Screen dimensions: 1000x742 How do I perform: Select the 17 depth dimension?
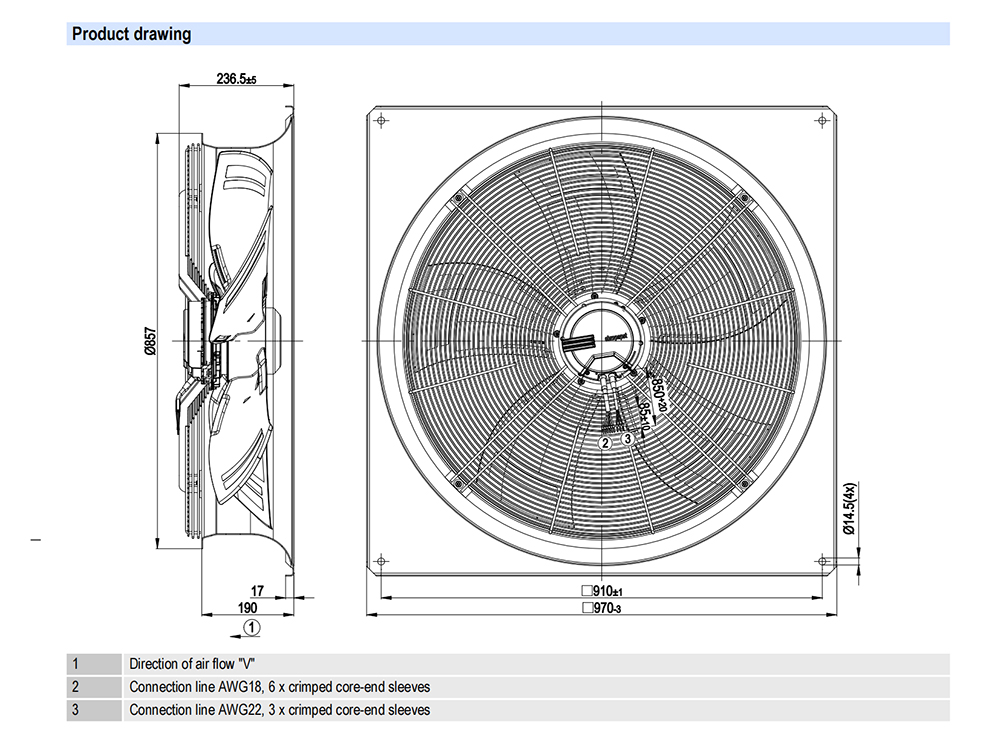pyautogui.click(x=257, y=591)
